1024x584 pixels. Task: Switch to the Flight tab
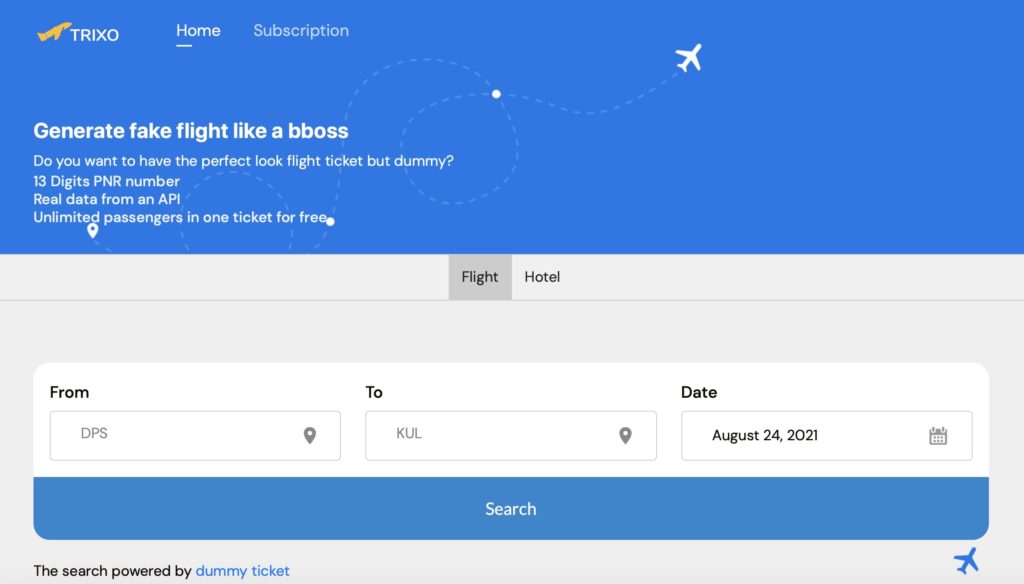click(x=480, y=277)
